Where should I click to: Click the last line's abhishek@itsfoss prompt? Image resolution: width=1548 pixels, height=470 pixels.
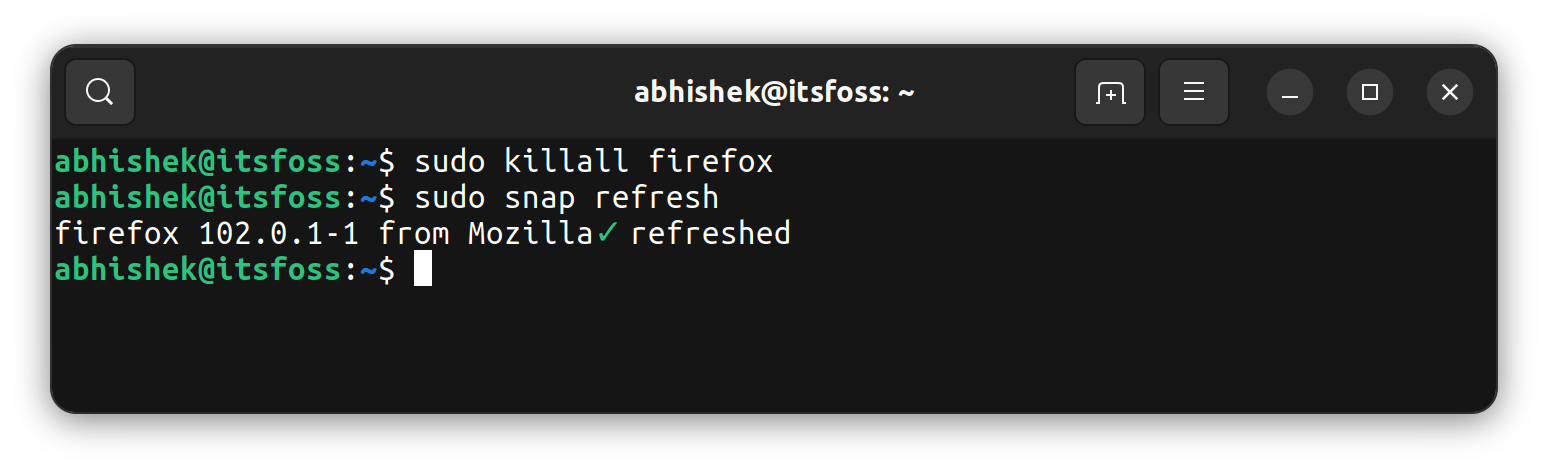[x=198, y=270]
